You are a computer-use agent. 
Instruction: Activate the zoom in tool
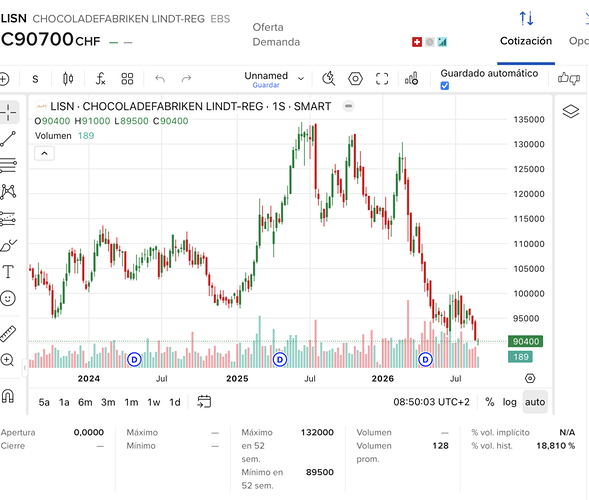click(x=8, y=360)
